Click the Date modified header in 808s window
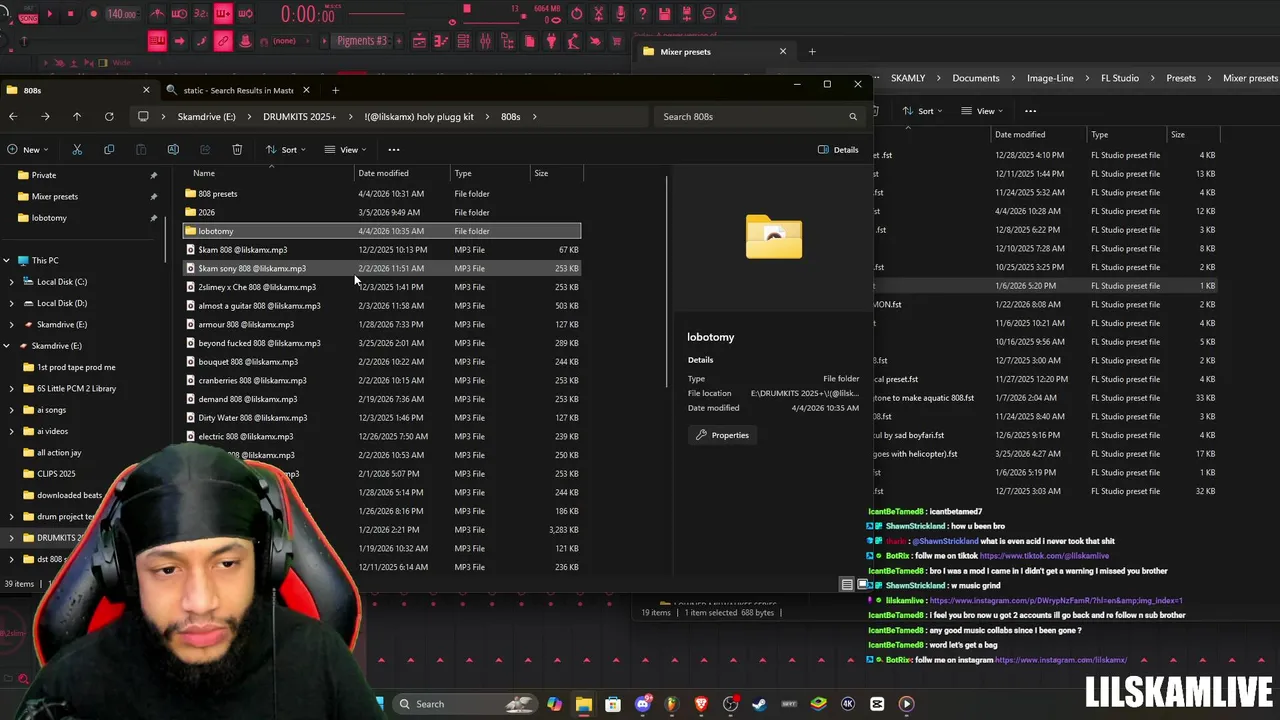Screen dimensions: 1280x720 point(383,173)
